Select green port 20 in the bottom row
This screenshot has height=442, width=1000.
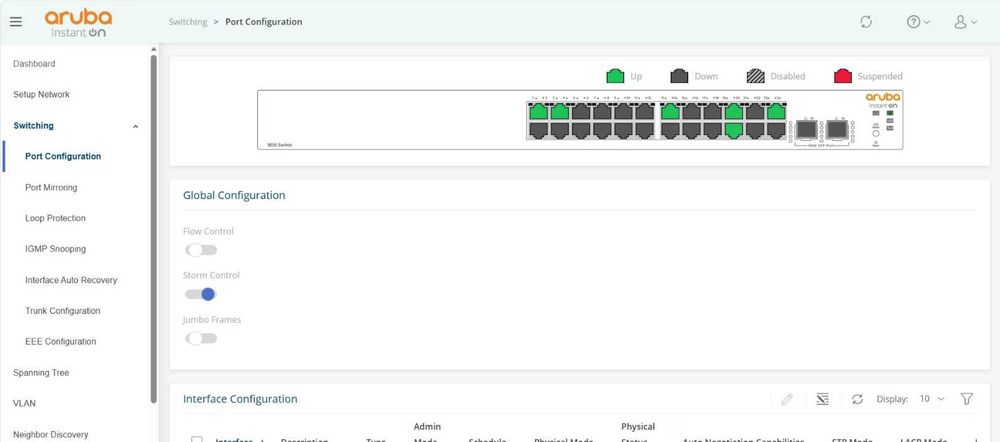[x=733, y=130]
